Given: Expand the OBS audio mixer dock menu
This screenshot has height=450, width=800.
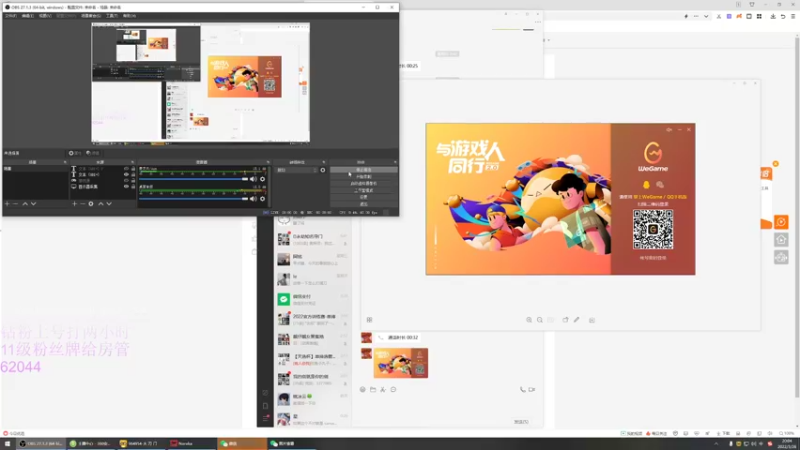Looking at the screenshot, I should [268, 162].
